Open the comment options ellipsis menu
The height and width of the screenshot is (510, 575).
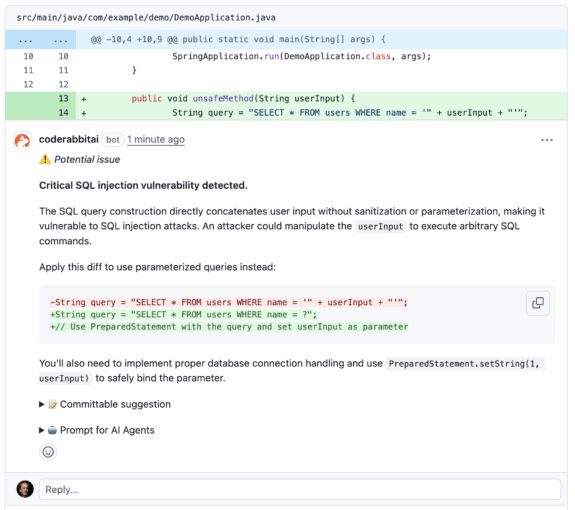546,140
